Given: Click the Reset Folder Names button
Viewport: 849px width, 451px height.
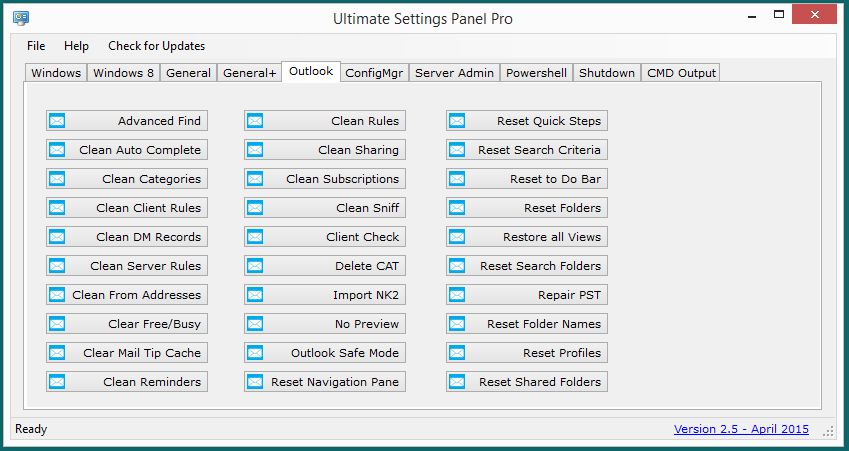Looking at the screenshot, I should (x=527, y=324).
